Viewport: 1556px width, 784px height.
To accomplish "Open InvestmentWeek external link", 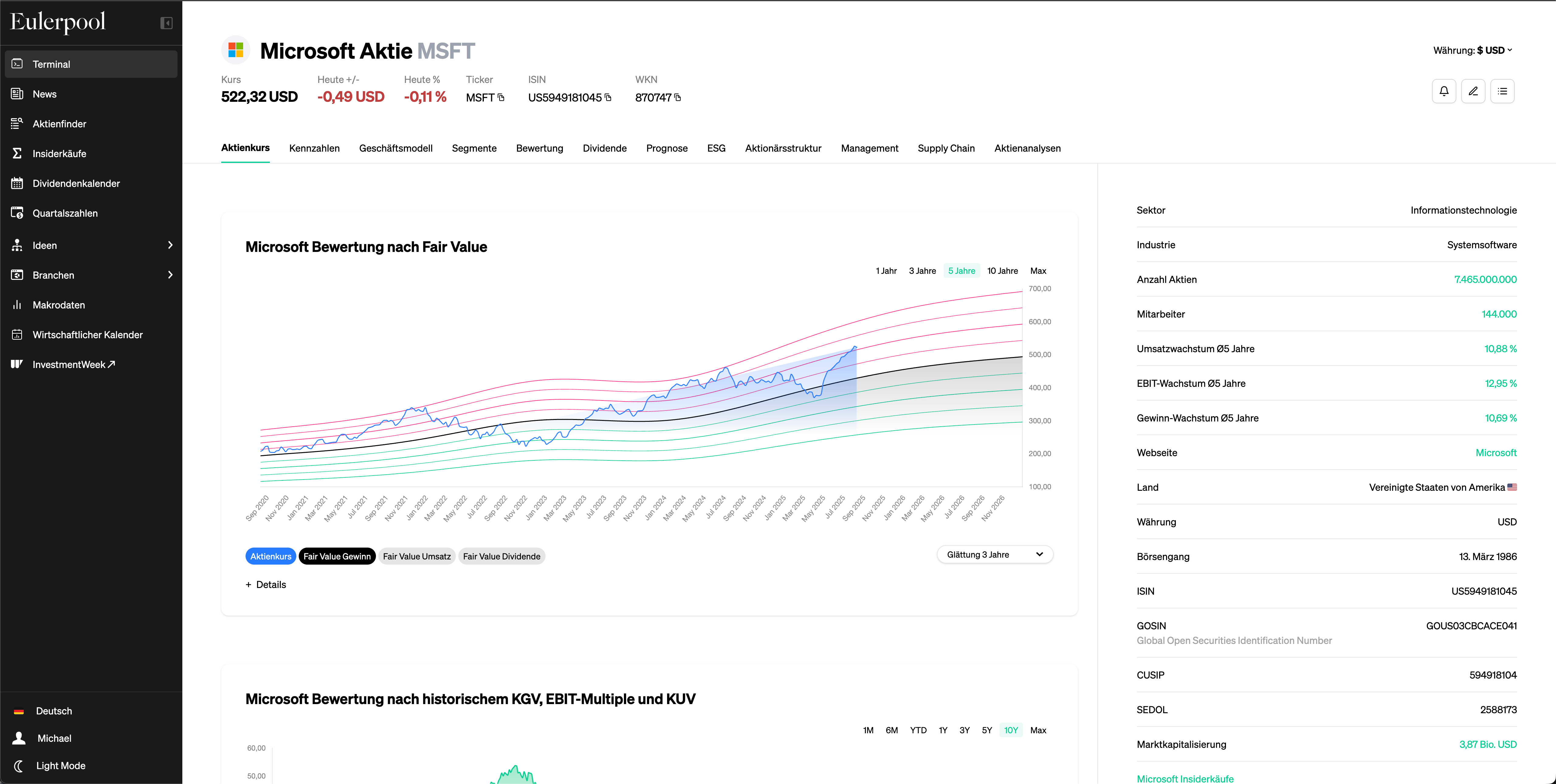I will tap(73, 364).
